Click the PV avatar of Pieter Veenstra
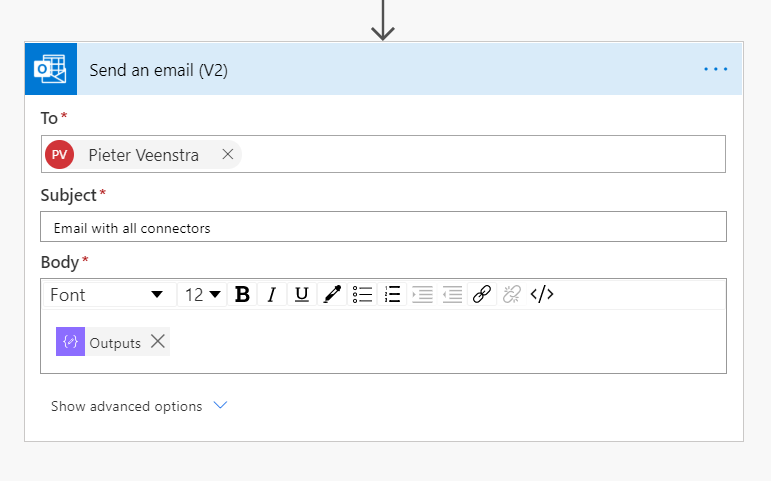This screenshot has height=481, width=771. (59, 154)
